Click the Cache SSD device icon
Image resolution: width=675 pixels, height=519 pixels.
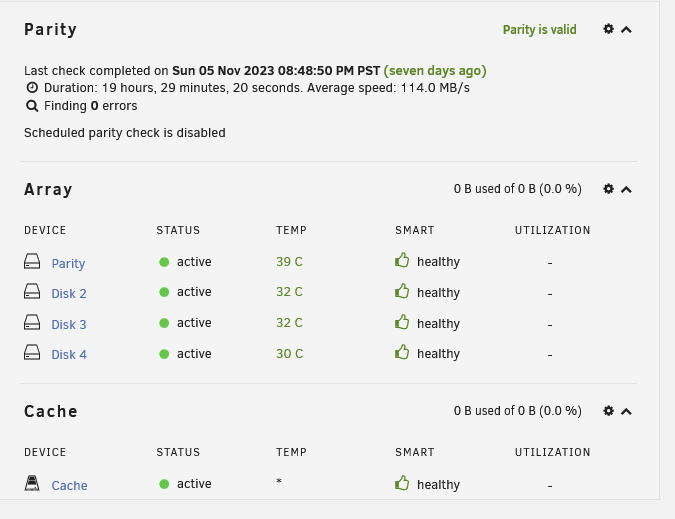32,483
